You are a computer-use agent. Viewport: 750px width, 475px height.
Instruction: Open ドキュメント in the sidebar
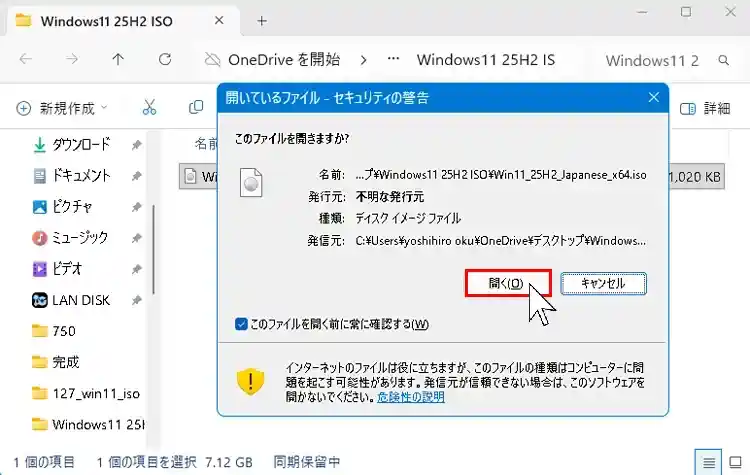tap(81, 176)
